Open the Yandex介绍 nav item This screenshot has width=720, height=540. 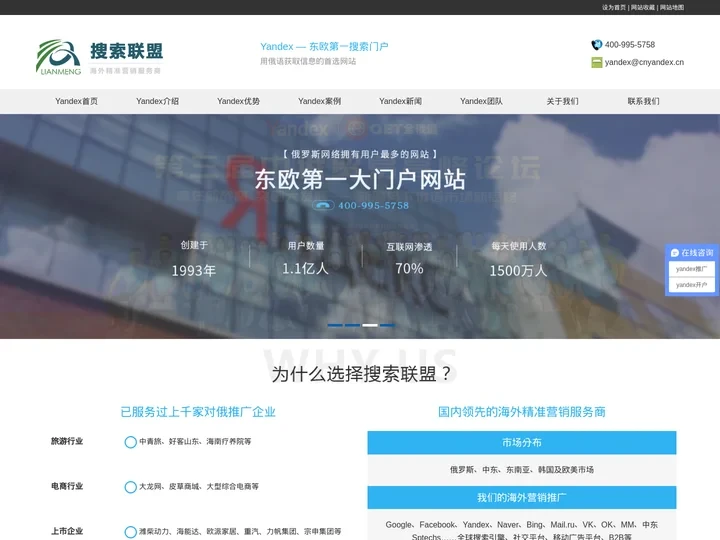click(x=157, y=101)
